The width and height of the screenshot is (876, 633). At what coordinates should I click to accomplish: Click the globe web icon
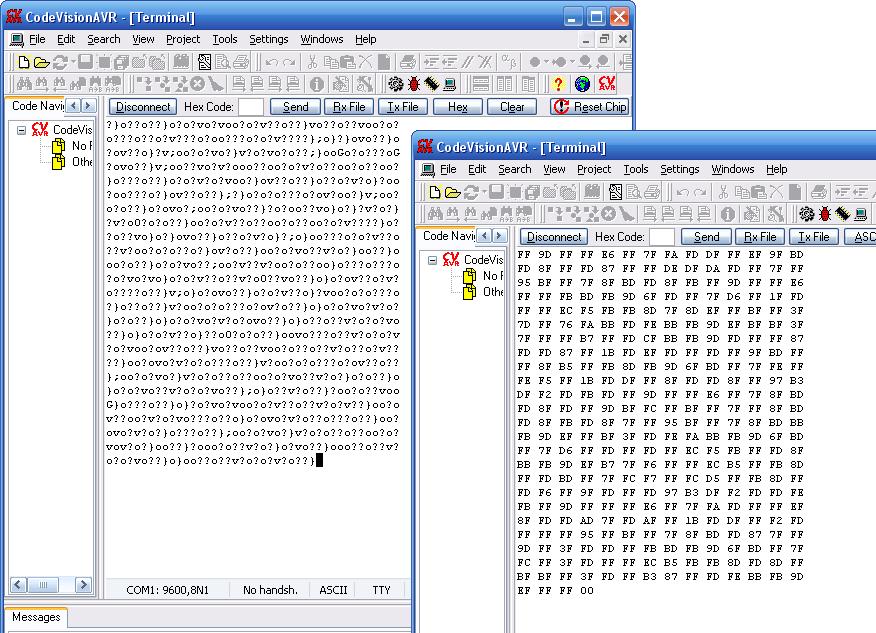point(582,84)
